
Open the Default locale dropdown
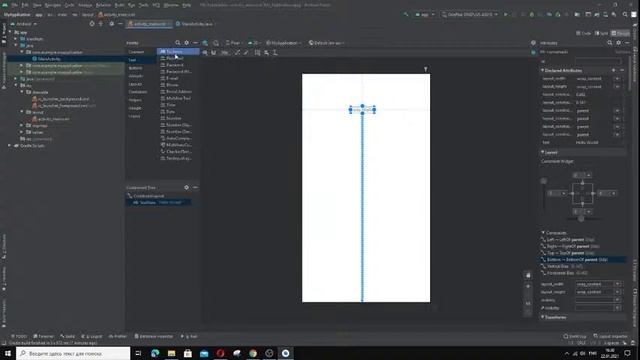point(327,43)
